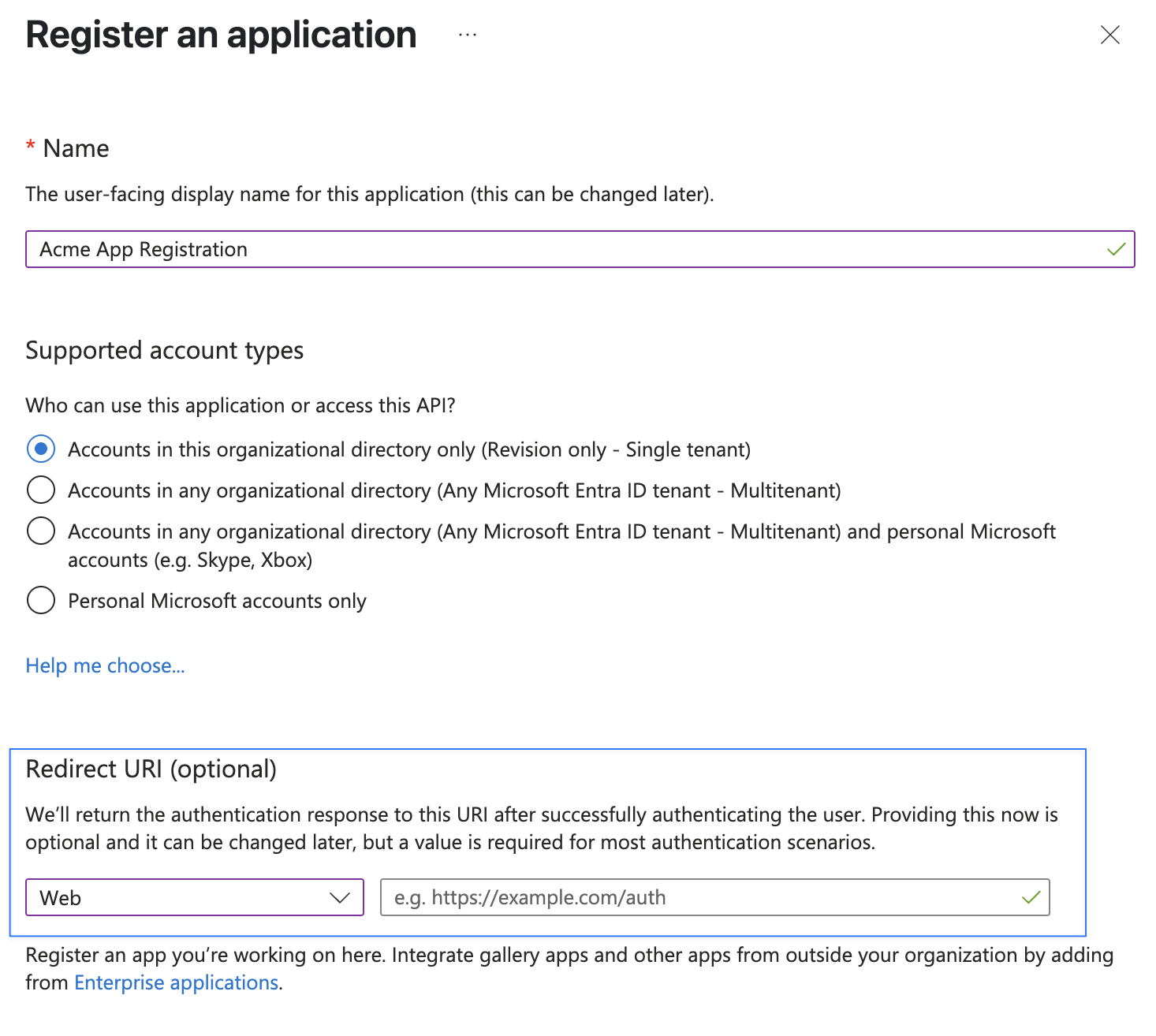Open the Help me choose link
Viewport: 1156px width, 1036px height.
[x=105, y=665]
